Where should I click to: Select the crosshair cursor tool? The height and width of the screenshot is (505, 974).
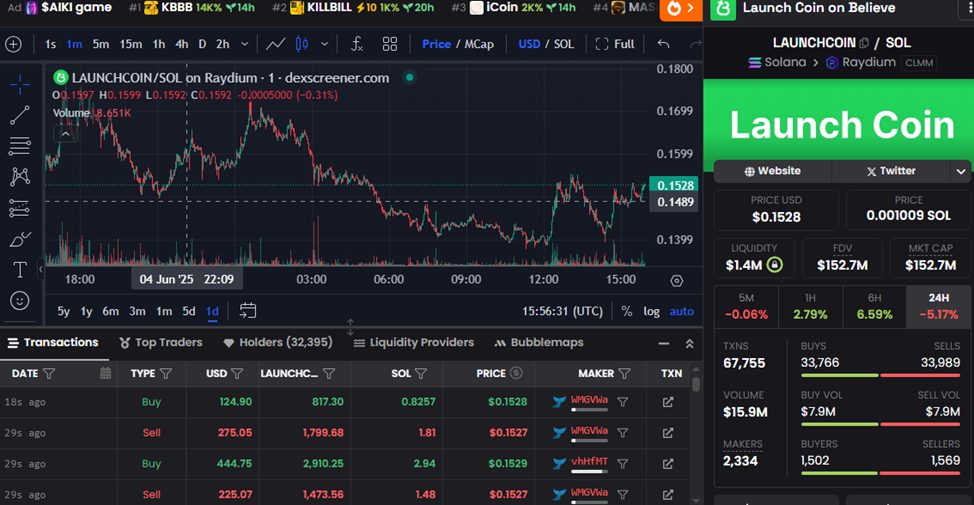coord(20,84)
